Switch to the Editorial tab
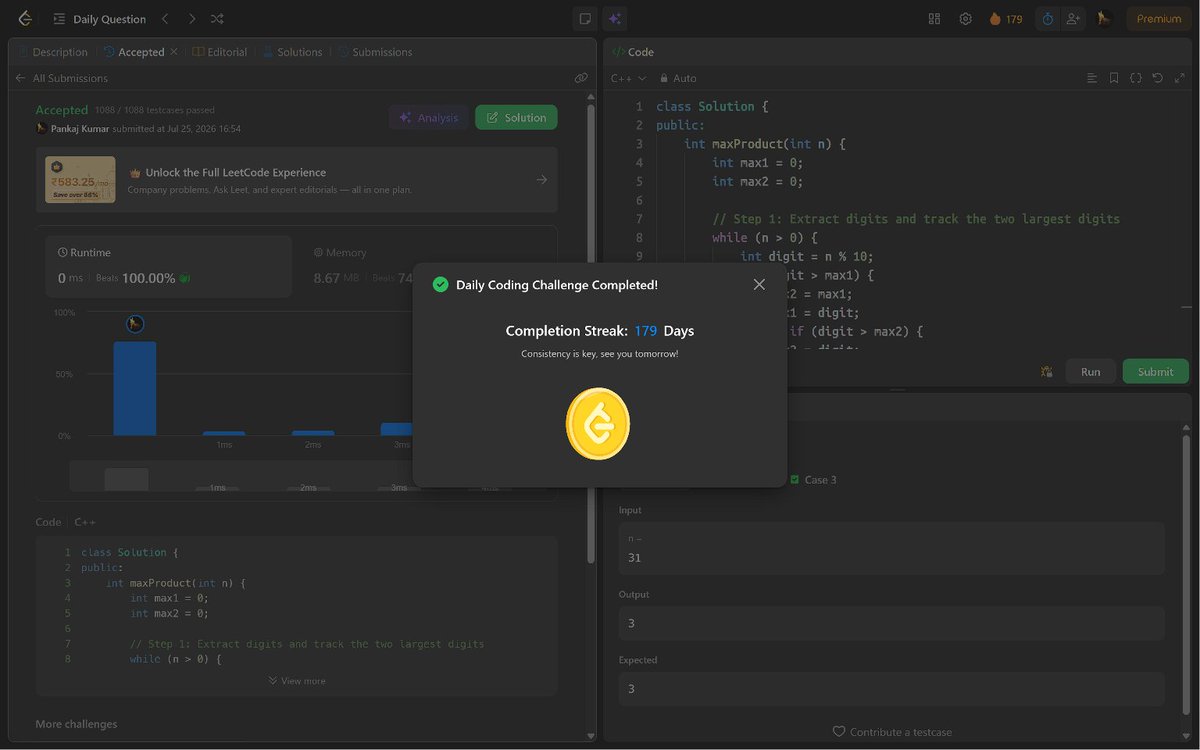The height and width of the screenshot is (750, 1200). click(220, 52)
